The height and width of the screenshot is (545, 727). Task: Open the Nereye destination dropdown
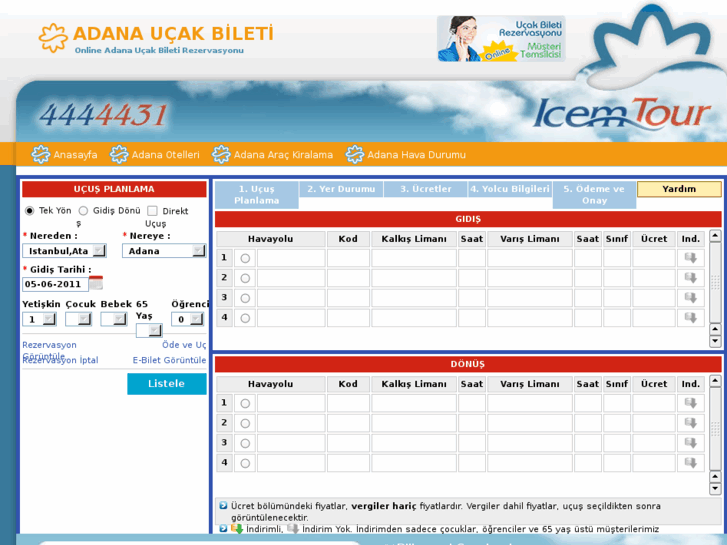pyautogui.click(x=164, y=251)
